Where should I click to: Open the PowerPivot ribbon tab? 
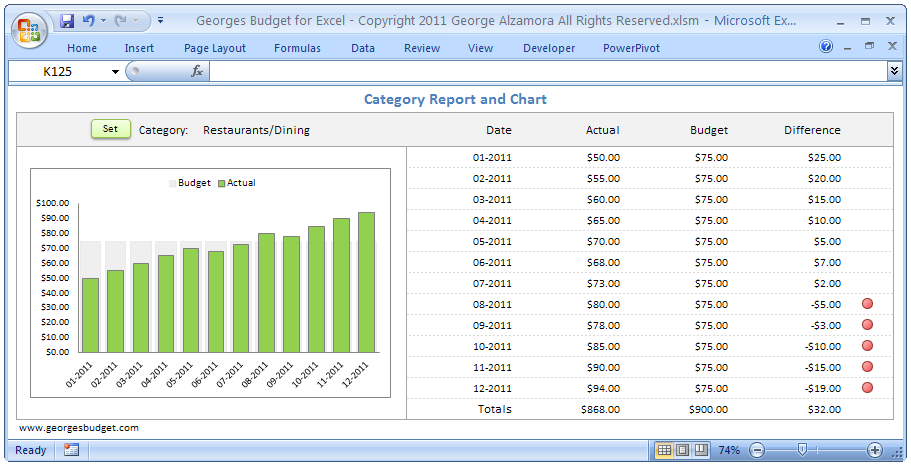(631, 48)
